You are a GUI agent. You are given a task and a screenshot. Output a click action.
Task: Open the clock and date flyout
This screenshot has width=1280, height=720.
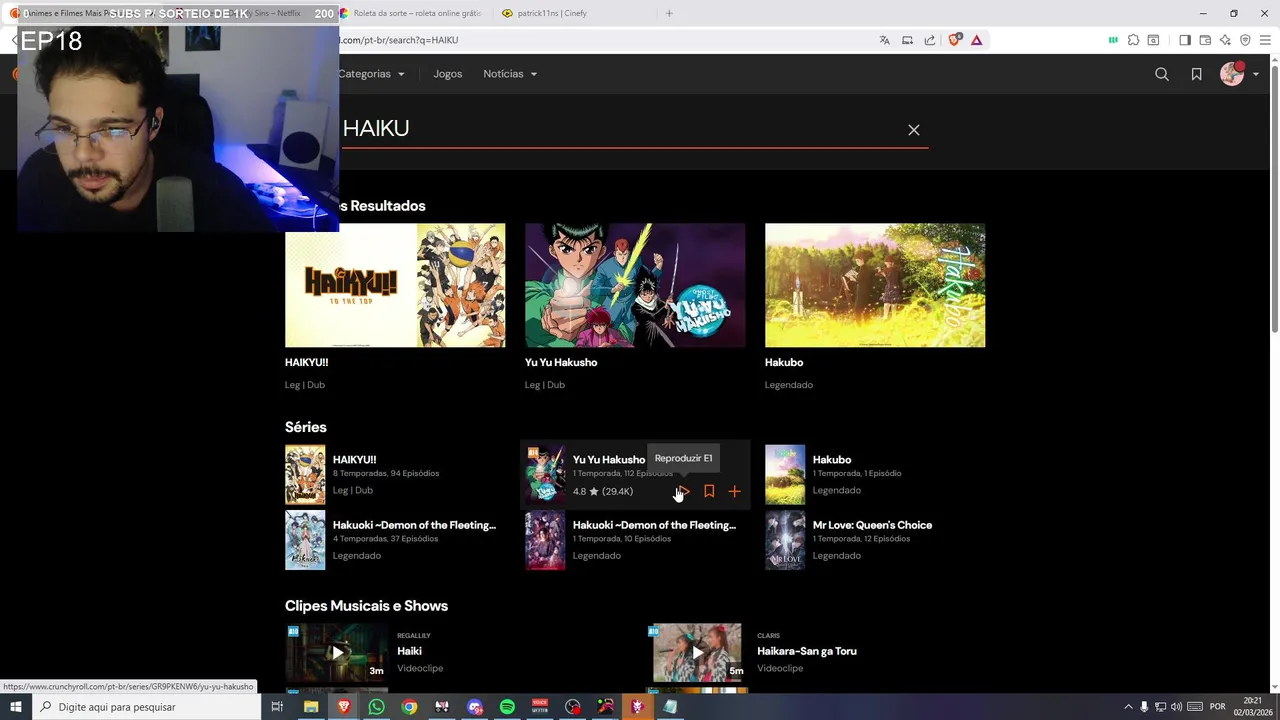pyautogui.click(x=1253, y=707)
